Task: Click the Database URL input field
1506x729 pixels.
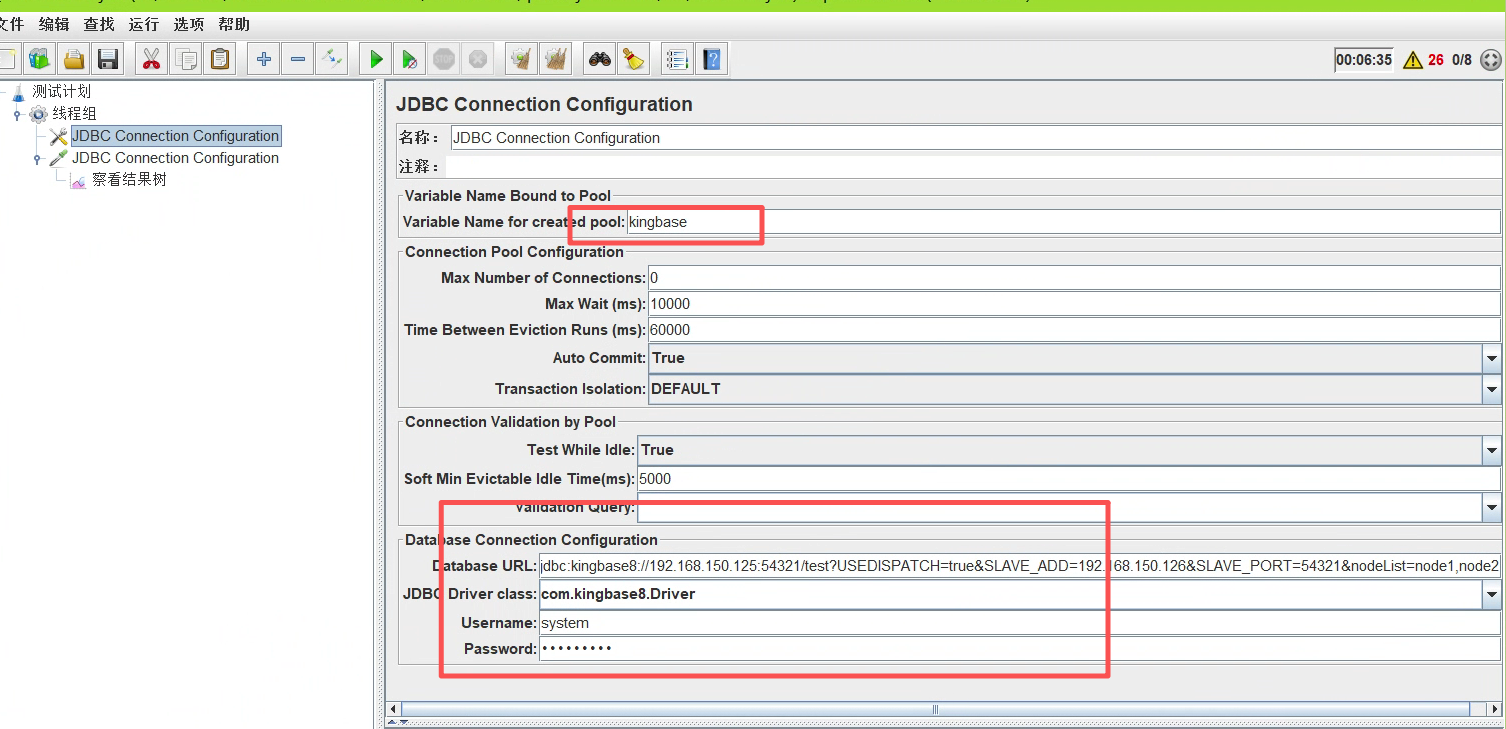Action: coord(1018,566)
